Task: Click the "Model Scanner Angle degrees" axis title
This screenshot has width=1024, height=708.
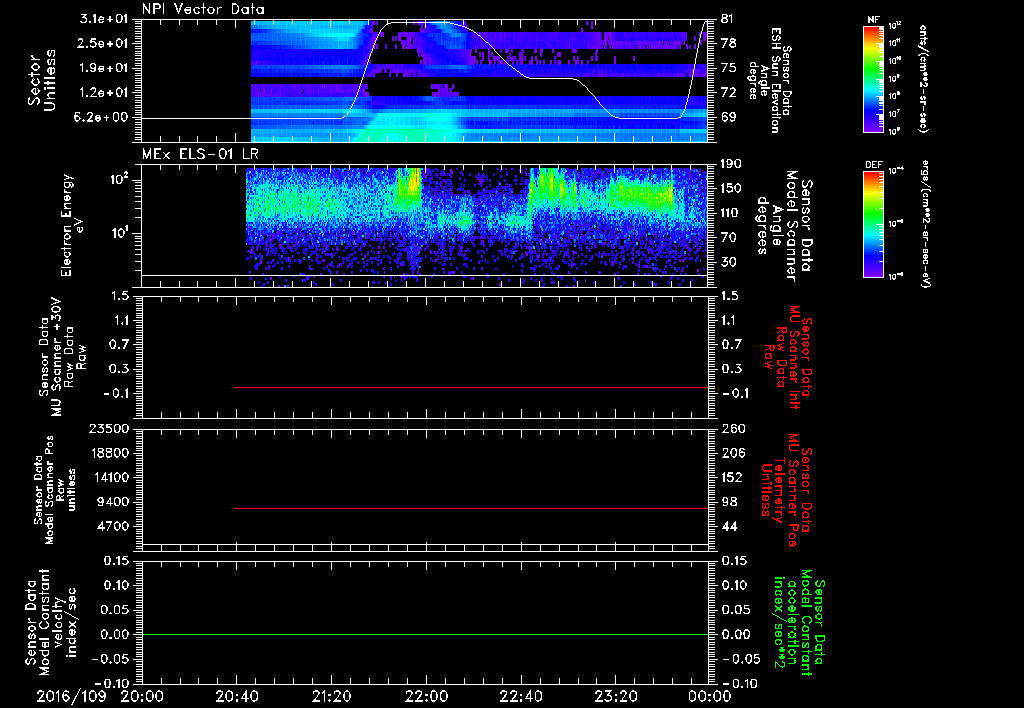Action: pos(784,226)
